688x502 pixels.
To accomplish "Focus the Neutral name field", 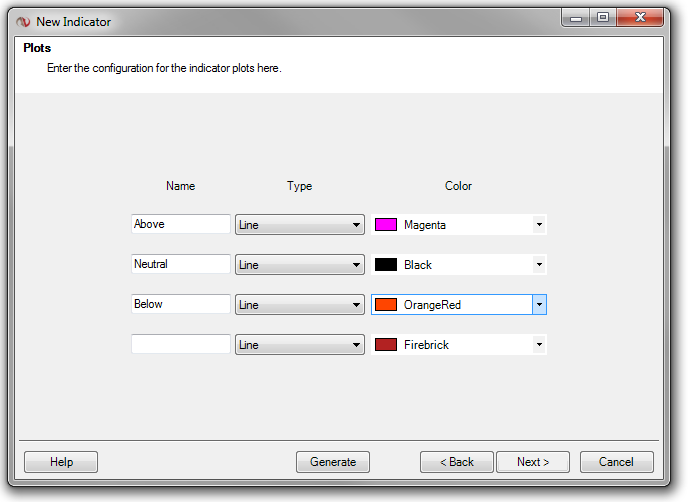I will click(x=181, y=264).
